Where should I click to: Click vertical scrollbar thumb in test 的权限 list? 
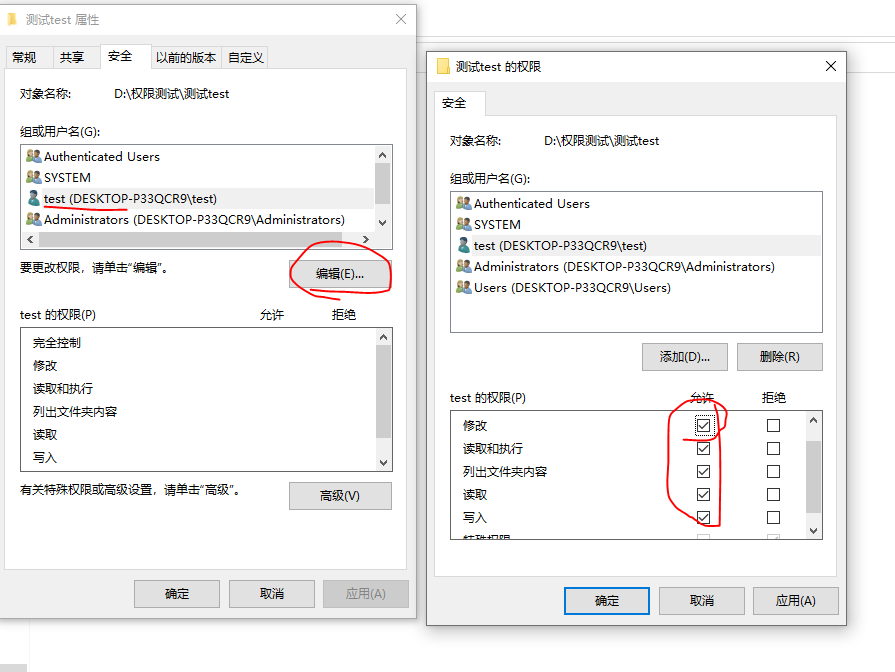click(x=813, y=477)
